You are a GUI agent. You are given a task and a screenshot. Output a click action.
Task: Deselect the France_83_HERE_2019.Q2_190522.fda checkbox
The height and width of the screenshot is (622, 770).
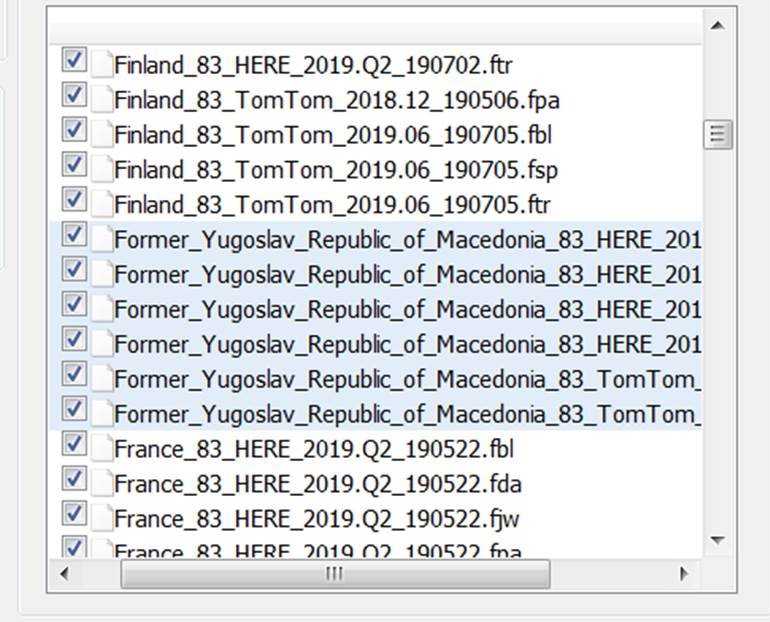[74, 478]
